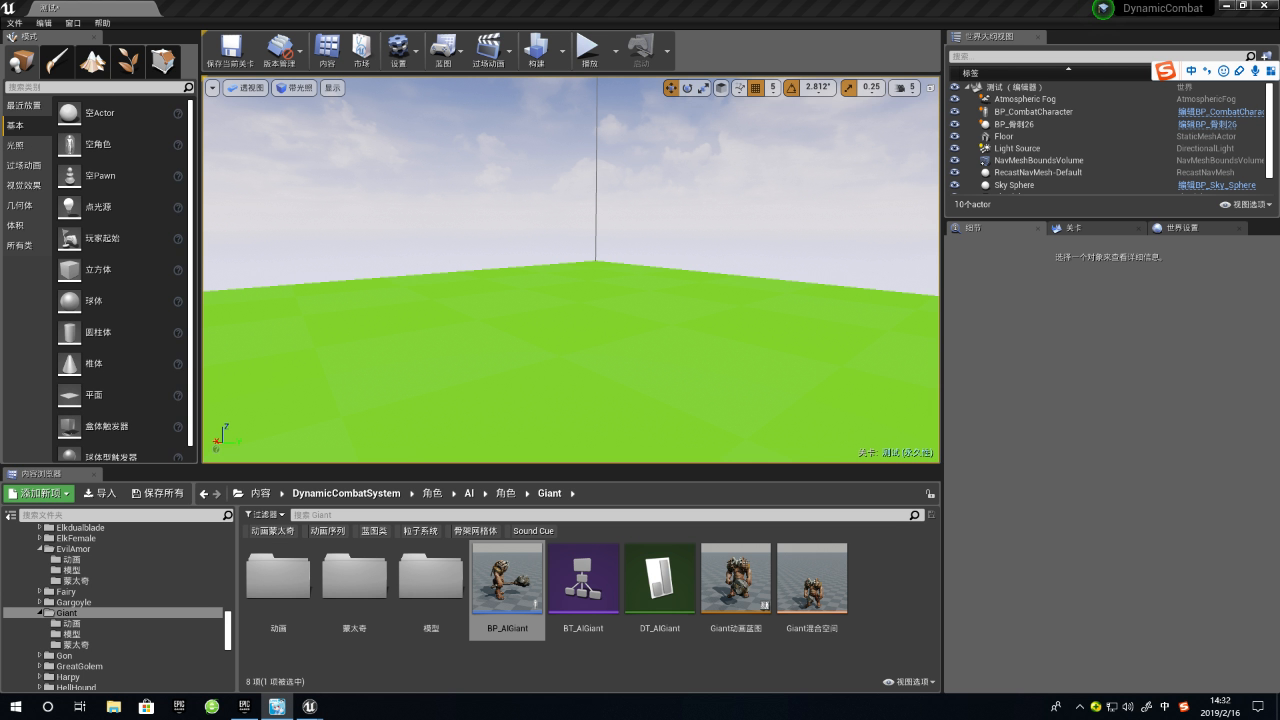
Task: Click the translate gizmo icon in the viewport toolbar
Action: point(671,88)
